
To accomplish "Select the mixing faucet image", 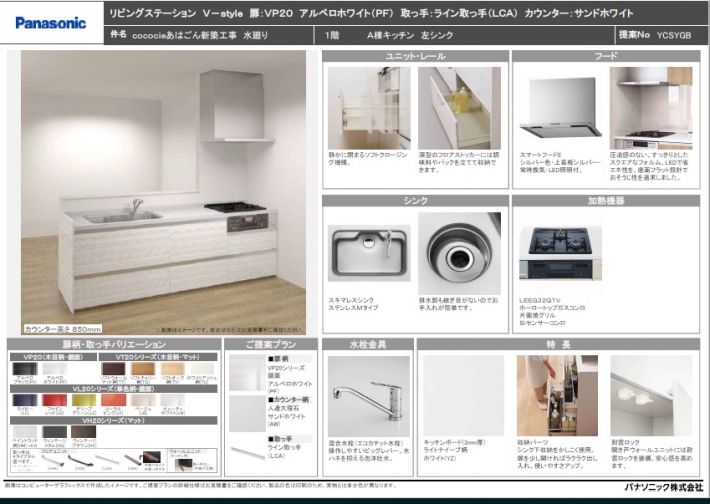I will pos(368,396).
